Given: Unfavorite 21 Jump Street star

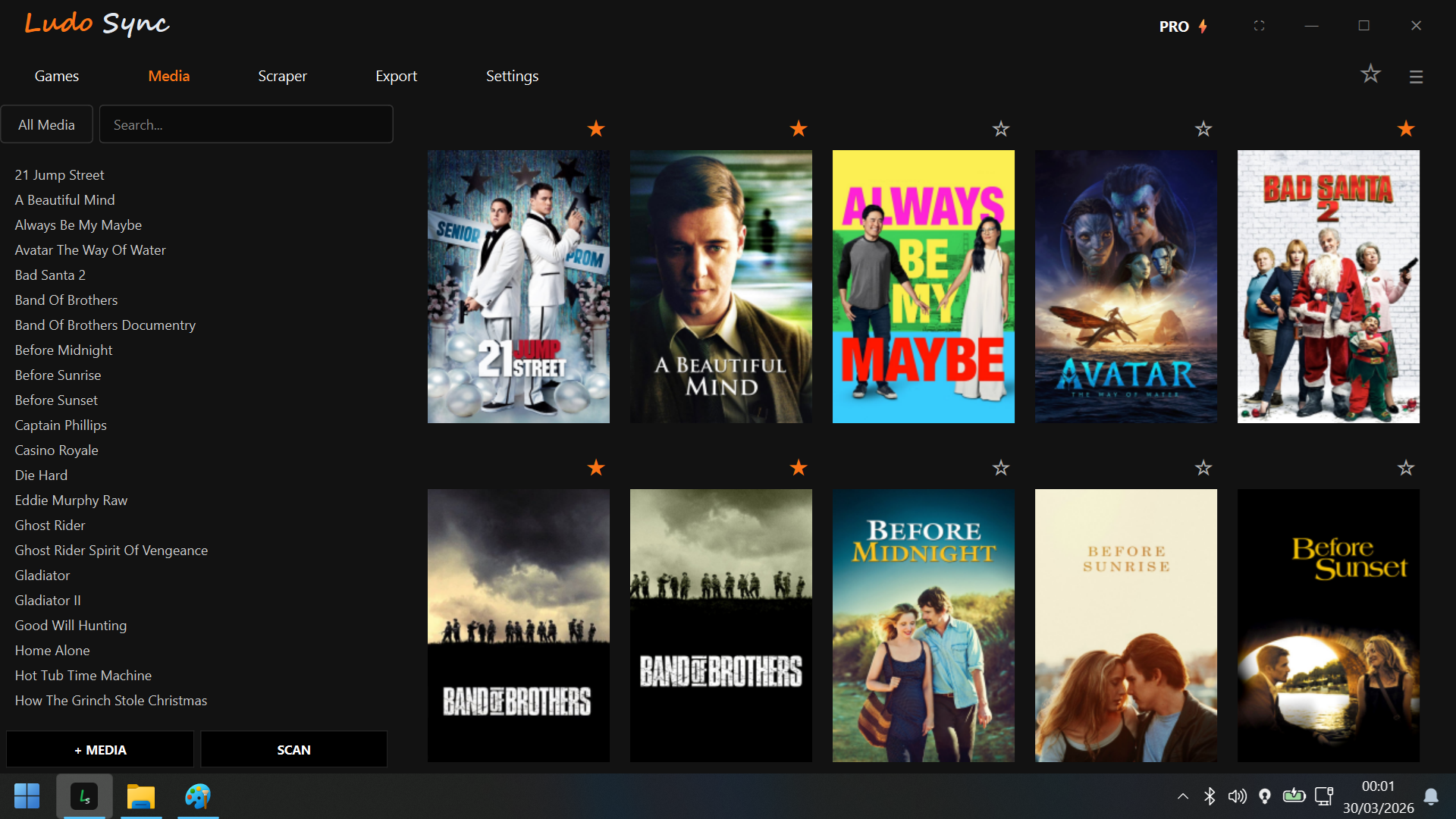Looking at the screenshot, I should [x=596, y=129].
